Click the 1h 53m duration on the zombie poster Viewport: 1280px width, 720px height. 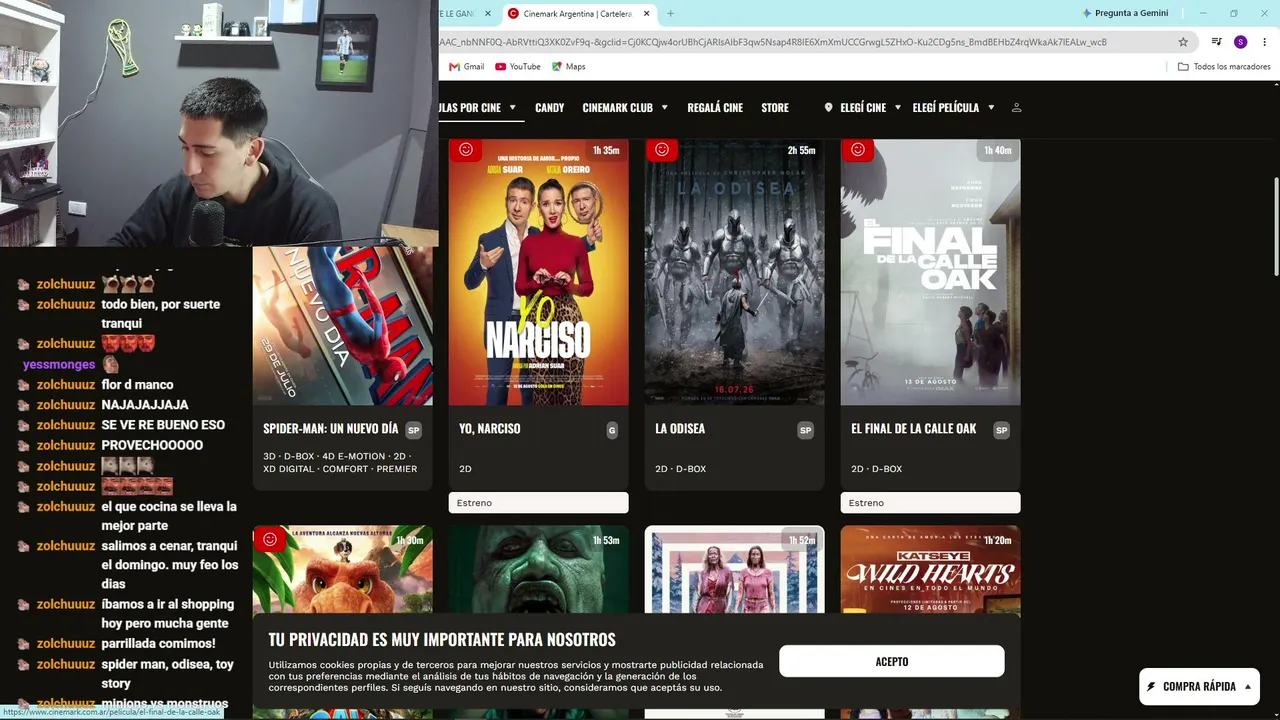click(x=606, y=541)
